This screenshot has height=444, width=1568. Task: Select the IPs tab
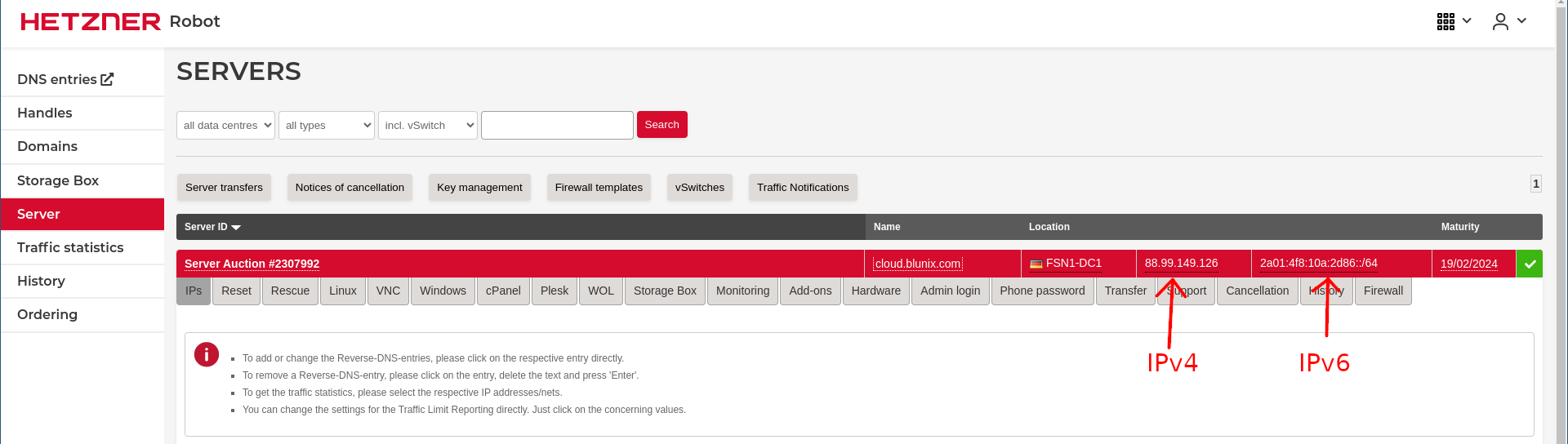[194, 291]
